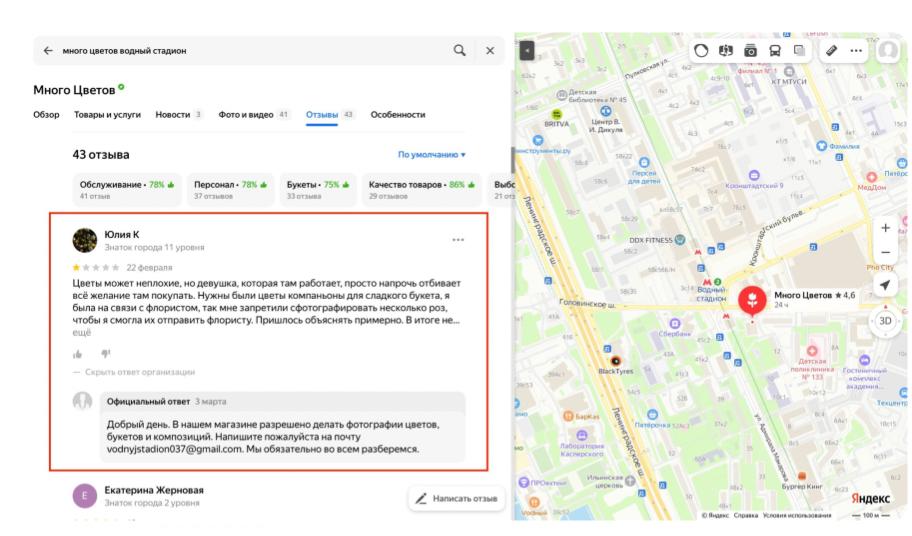Select the BlackTyres marker

pyautogui.click(x=615, y=361)
